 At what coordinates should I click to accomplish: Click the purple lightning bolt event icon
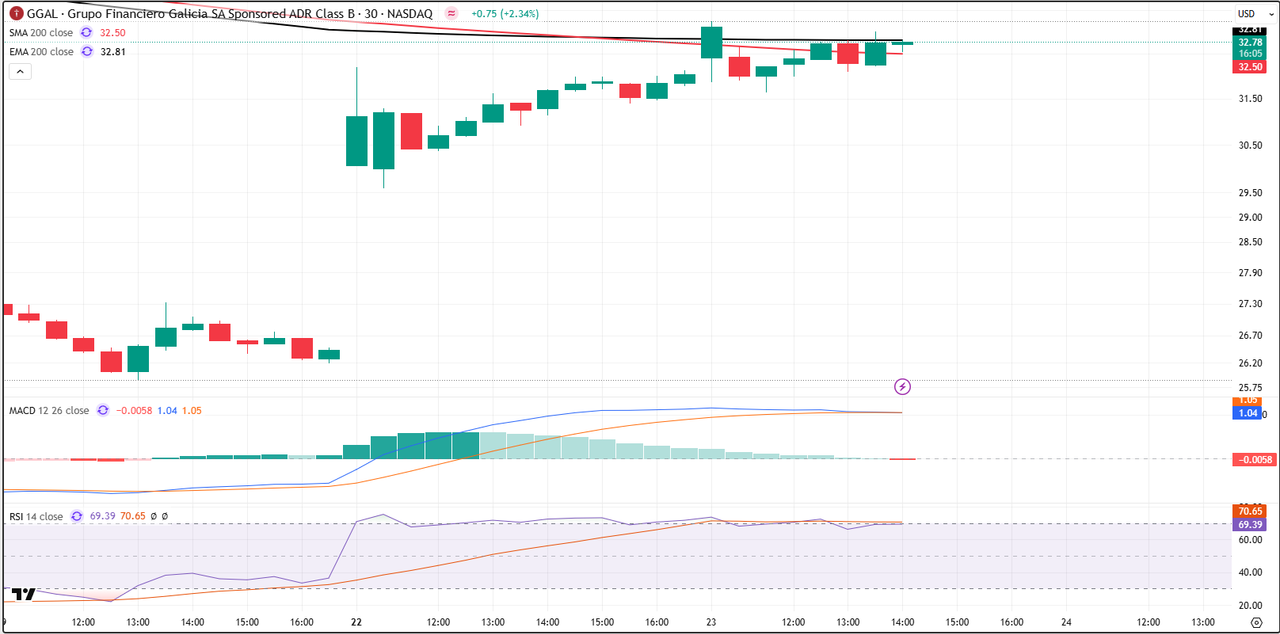coord(902,386)
